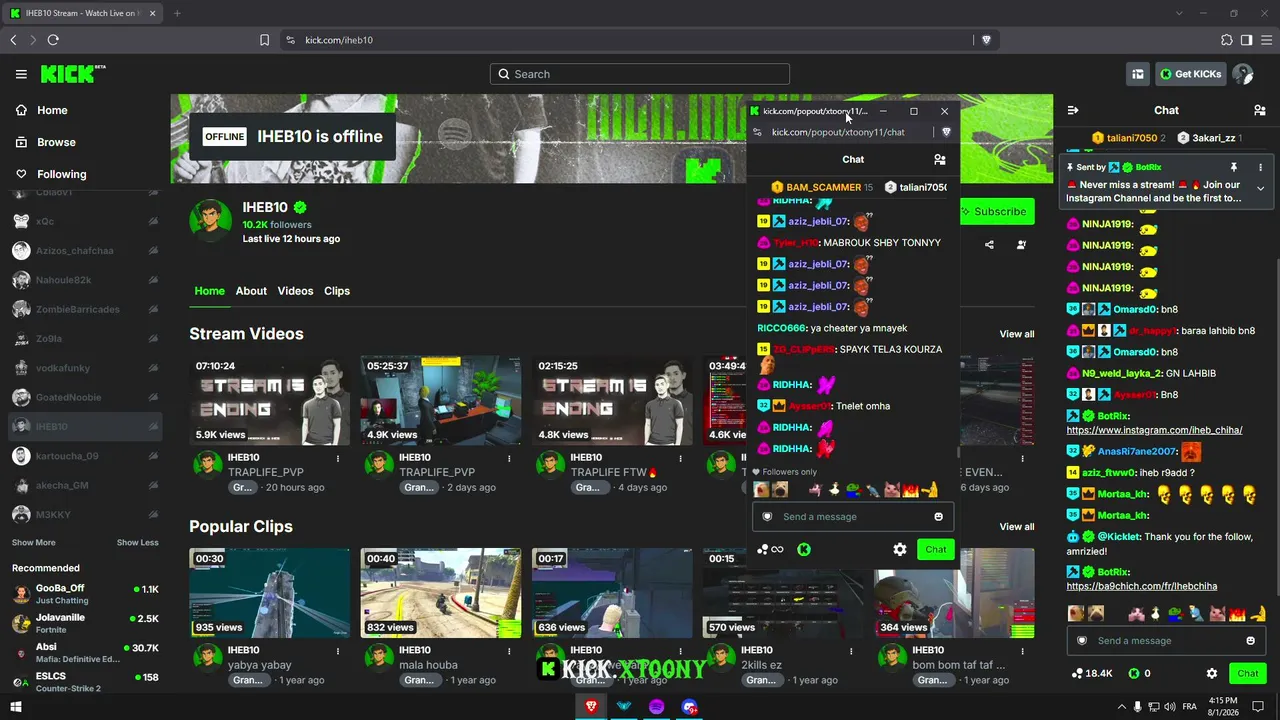Screen dimensions: 1280x720
Task: Send message with main Chat button
Action: click(1247, 674)
